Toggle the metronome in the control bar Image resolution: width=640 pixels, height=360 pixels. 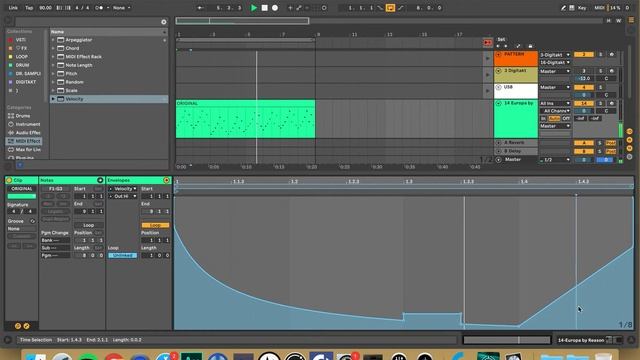click(99, 8)
